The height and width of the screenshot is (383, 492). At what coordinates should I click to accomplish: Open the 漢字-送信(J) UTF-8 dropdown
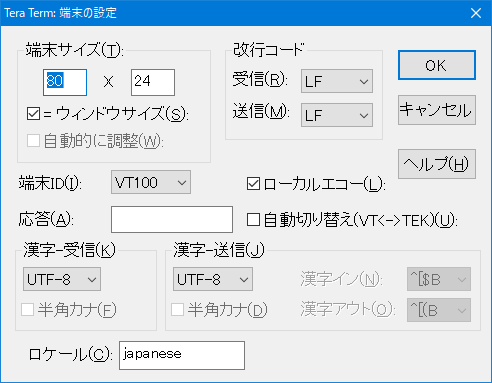(213, 279)
